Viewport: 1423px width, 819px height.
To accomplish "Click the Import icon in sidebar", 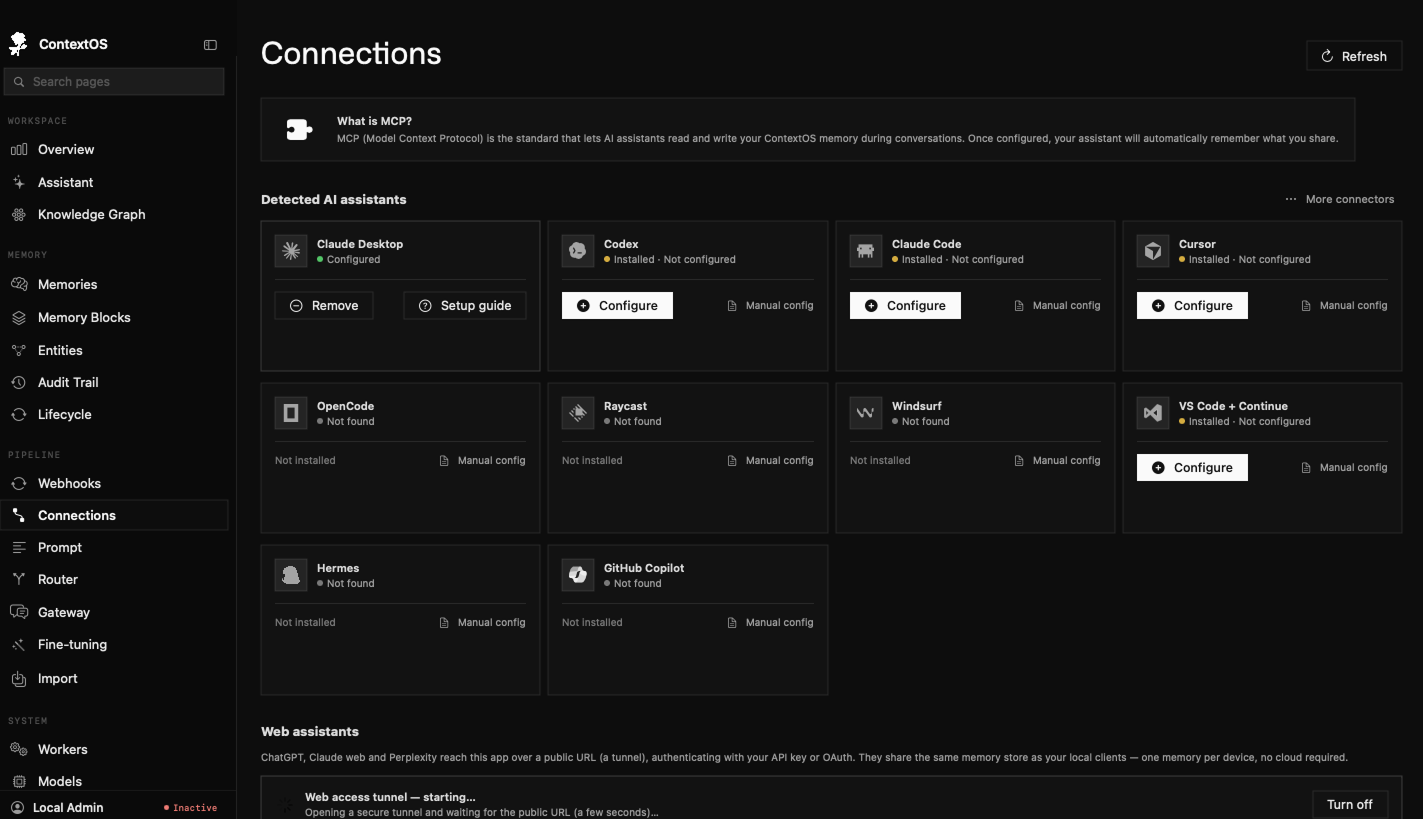I will pos(19,678).
